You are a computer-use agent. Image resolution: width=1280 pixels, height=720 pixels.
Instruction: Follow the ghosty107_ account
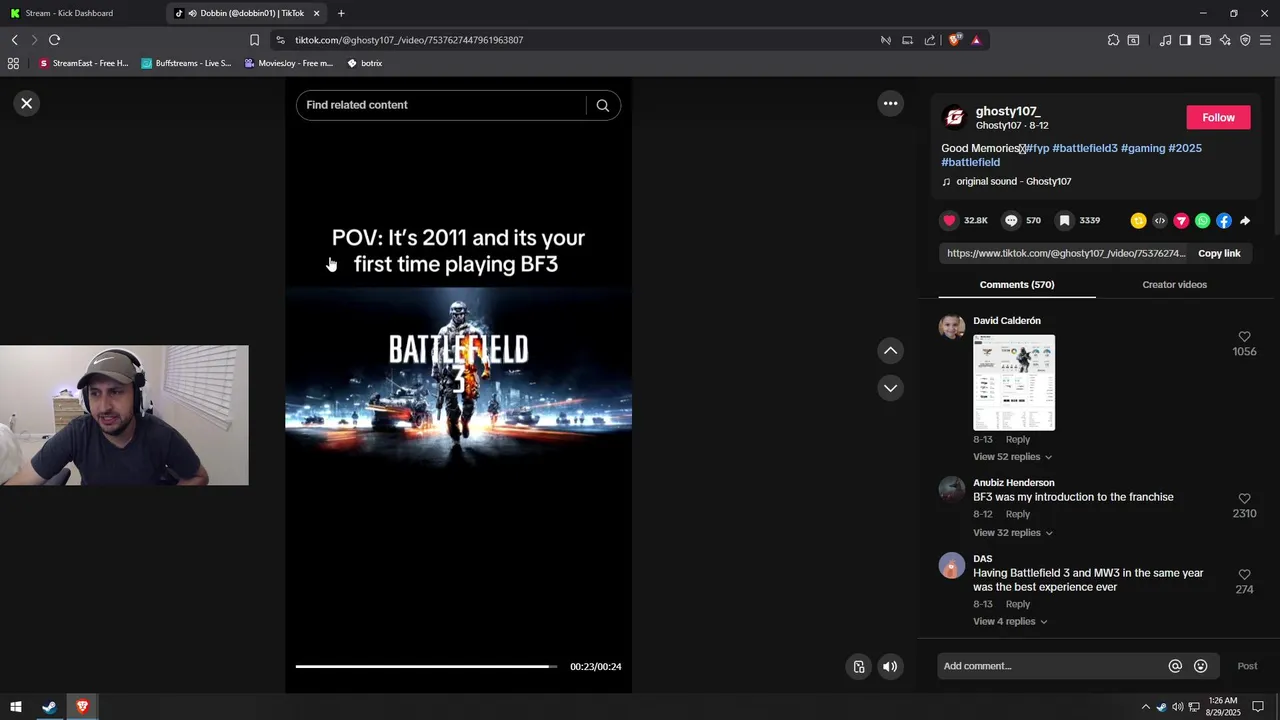[1218, 118]
